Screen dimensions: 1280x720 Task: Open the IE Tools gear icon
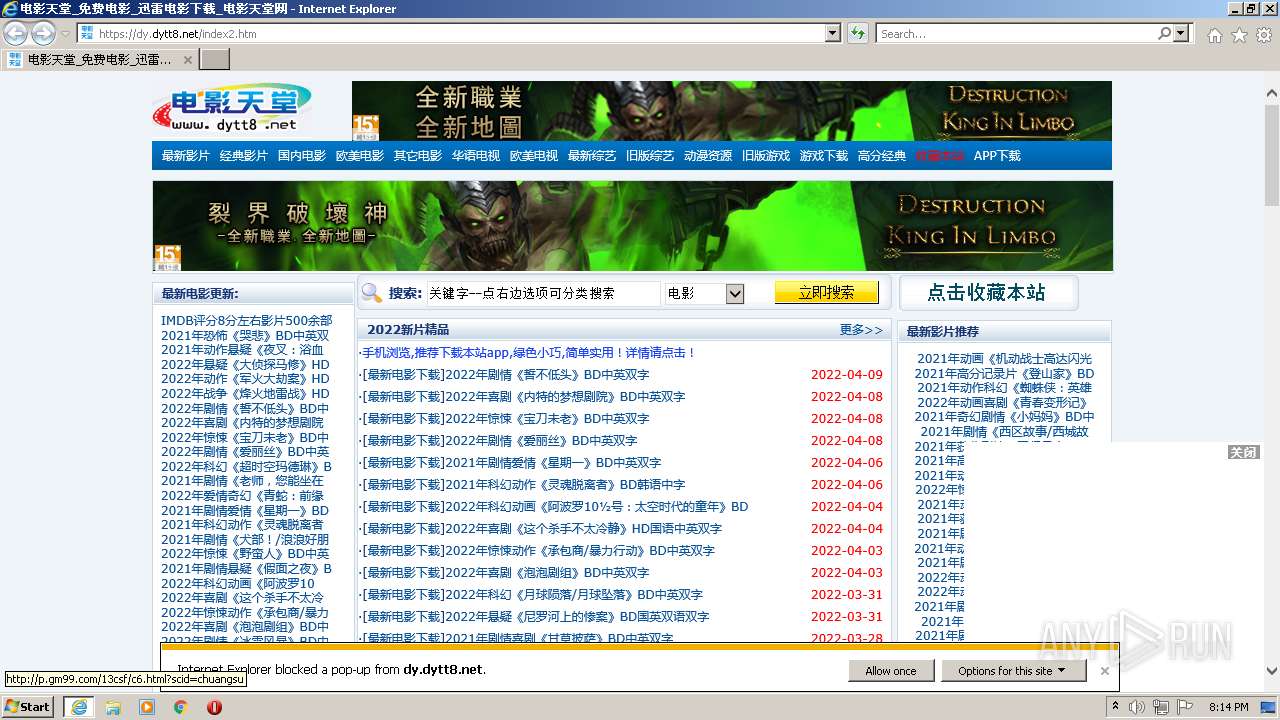click(1264, 35)
